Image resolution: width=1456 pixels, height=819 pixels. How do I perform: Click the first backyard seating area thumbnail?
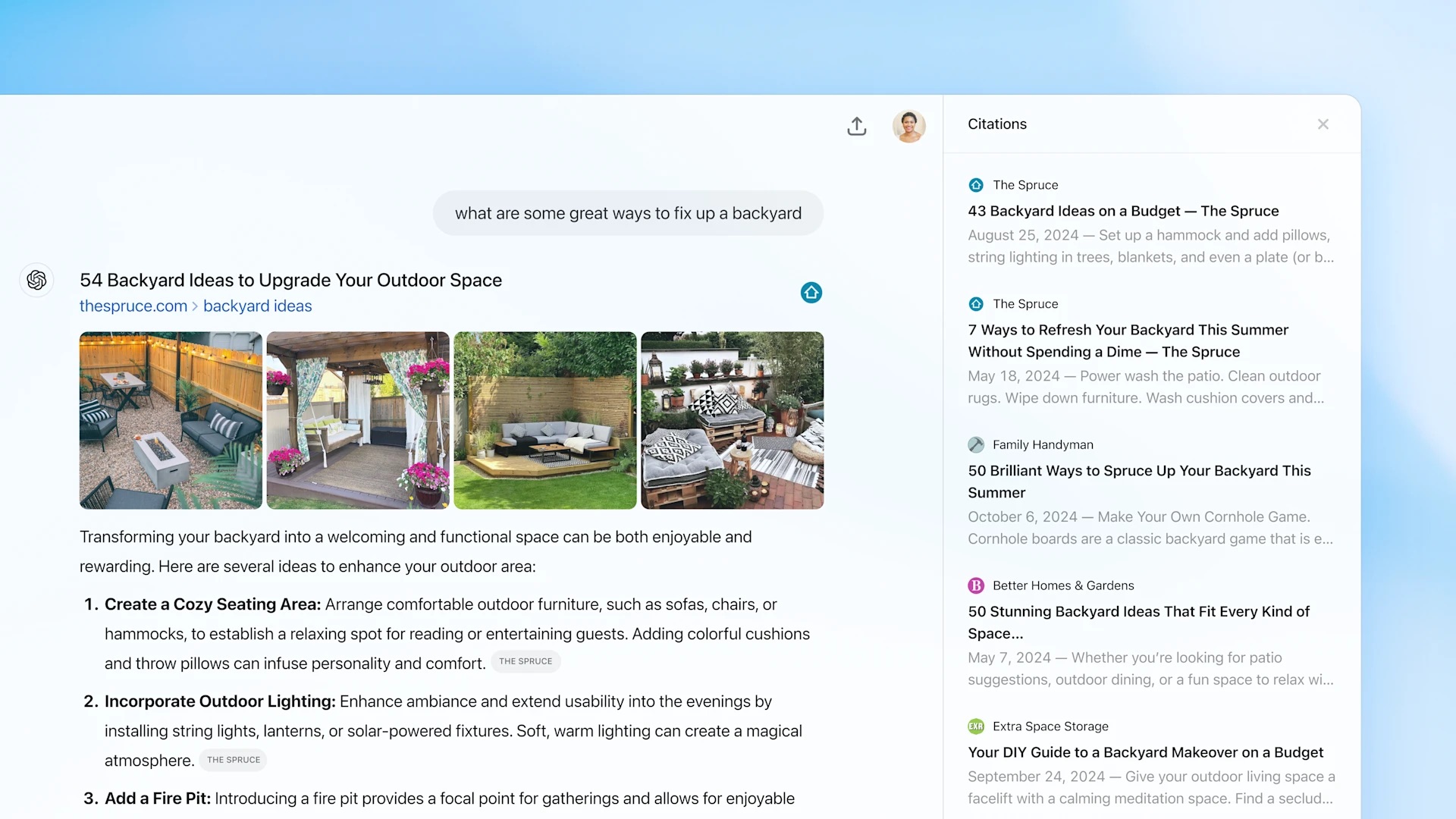(170, 420)
